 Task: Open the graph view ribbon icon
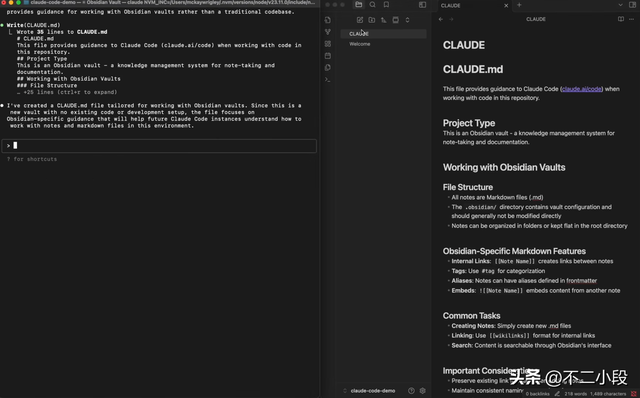pos(328,32)
